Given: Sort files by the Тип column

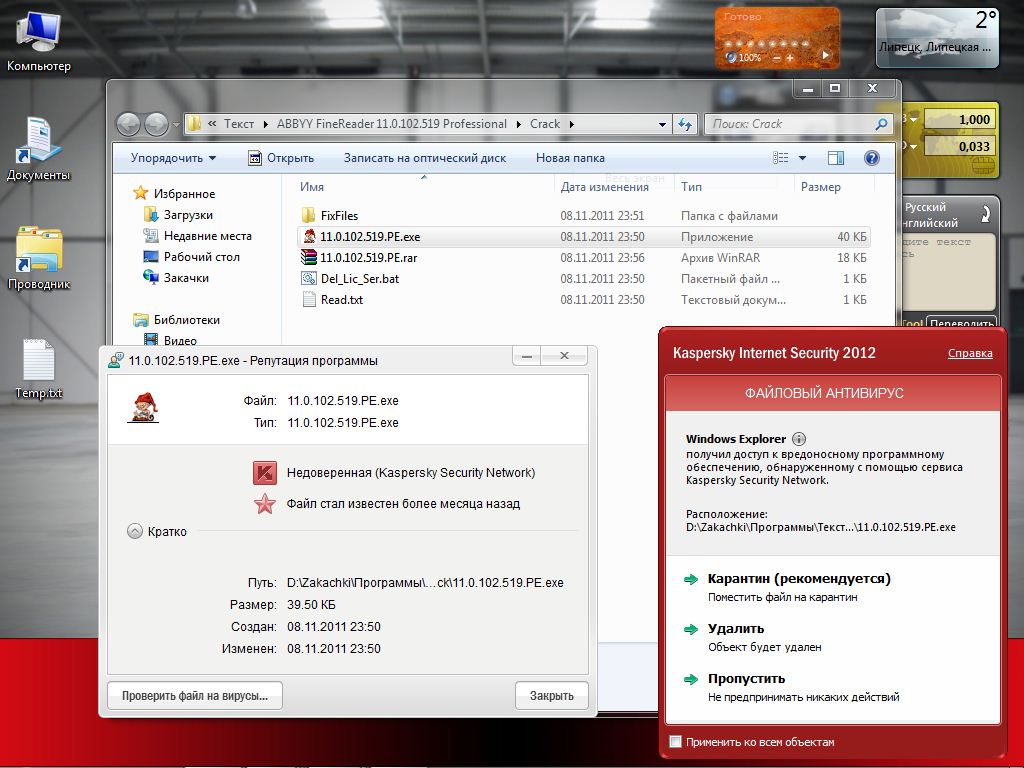Looking at the screenshot, I should (692, 187).
